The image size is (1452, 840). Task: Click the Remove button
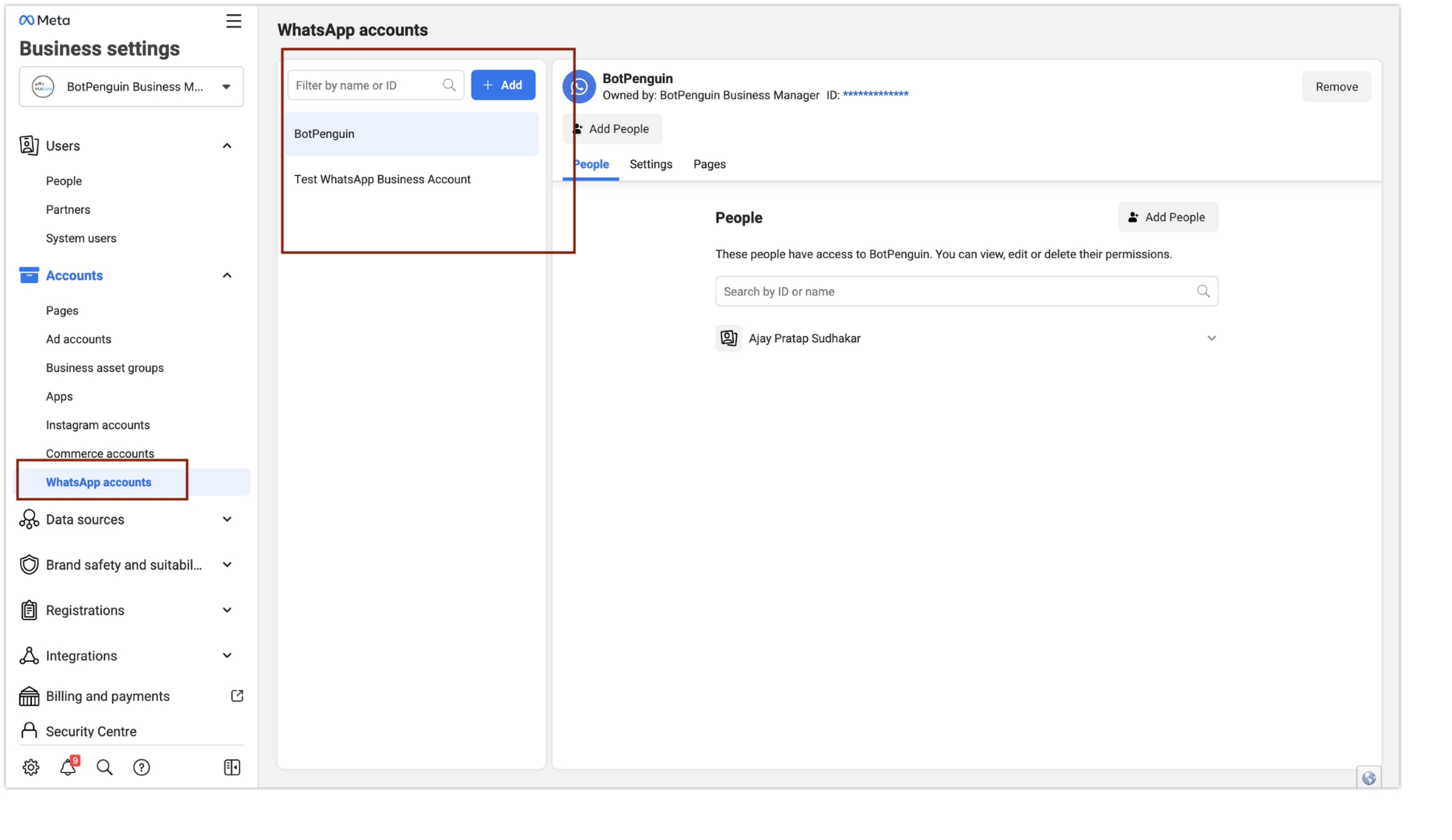tap(1337, 87)
